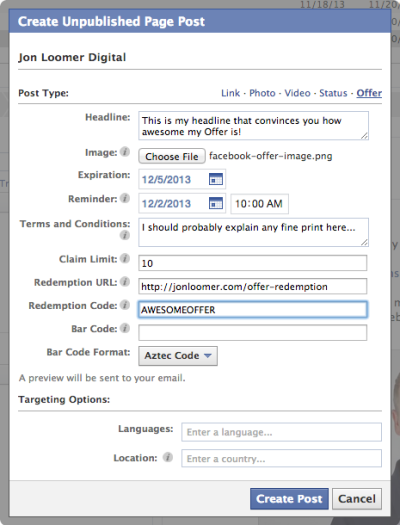
Task: Click the Redemption URL field
Action: (253, 287)
